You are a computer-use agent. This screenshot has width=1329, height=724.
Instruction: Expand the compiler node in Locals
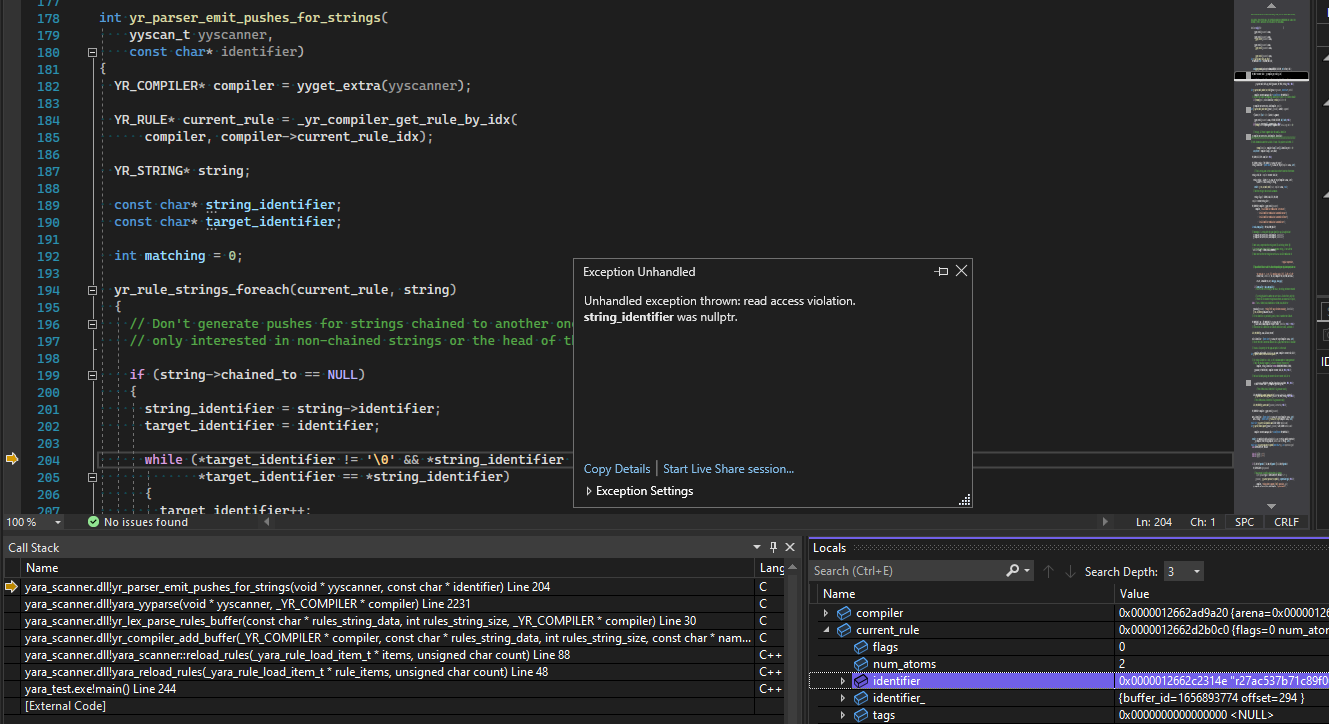[x=824, y=612]
